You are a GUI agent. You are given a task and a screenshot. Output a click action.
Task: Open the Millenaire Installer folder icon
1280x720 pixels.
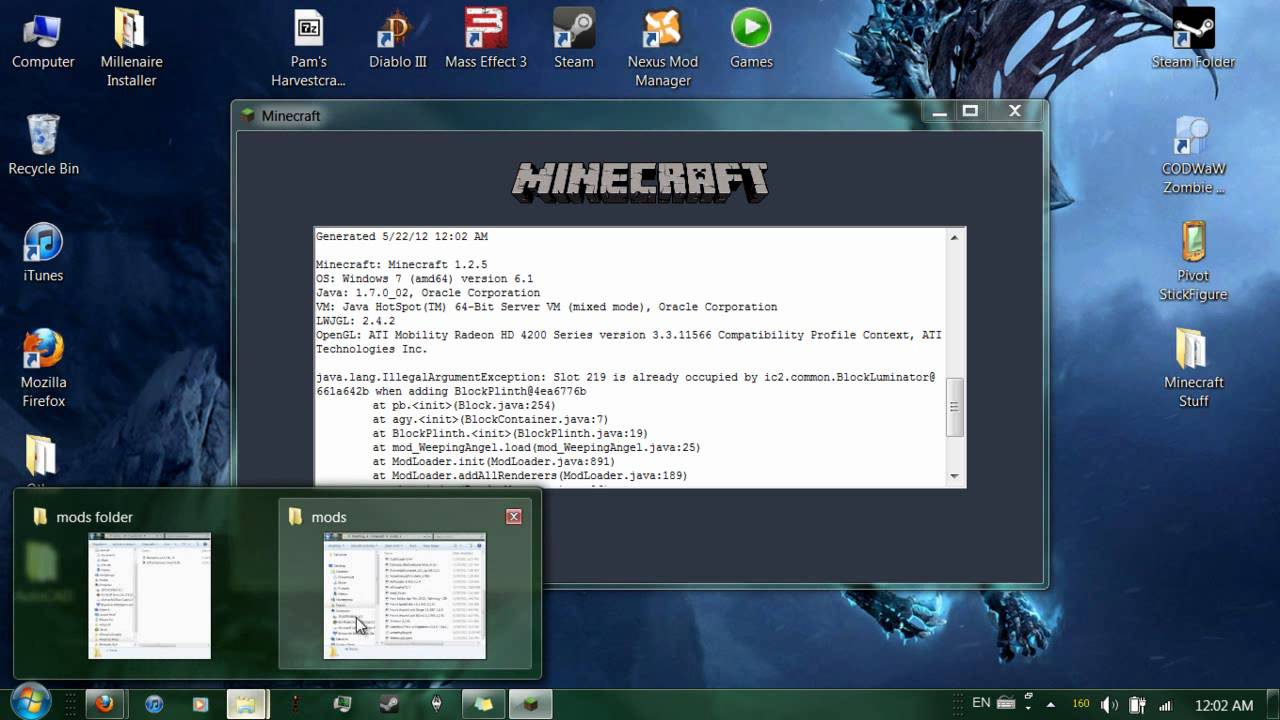coord(131,48)
